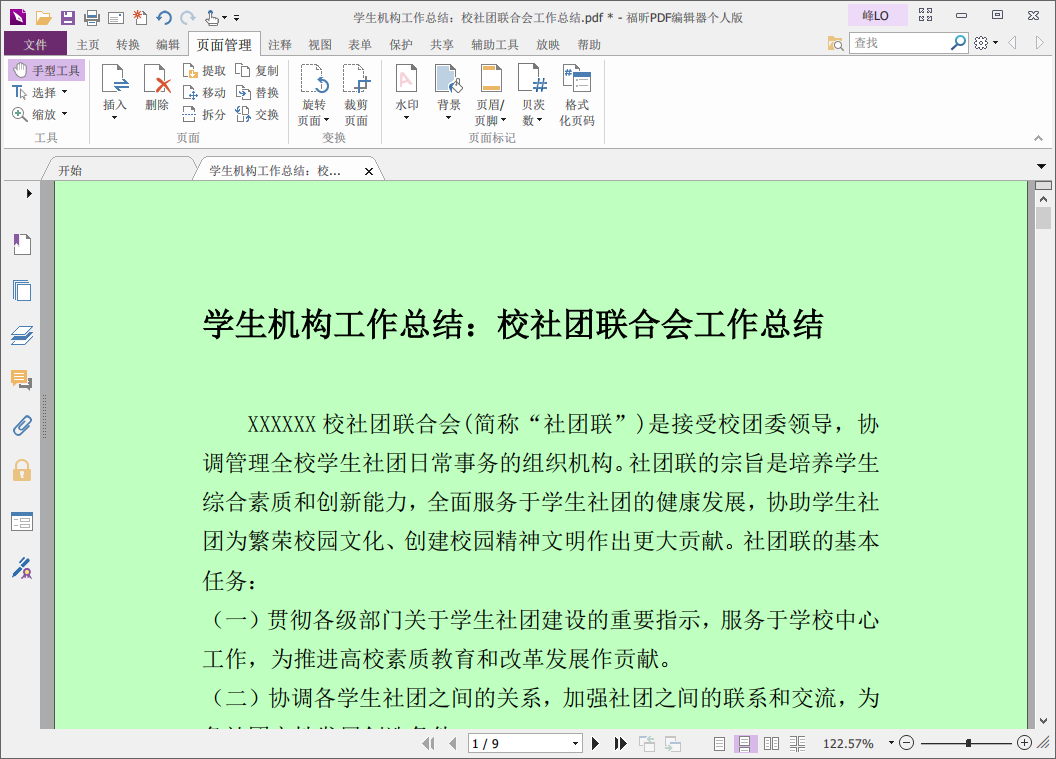Open the layers panel

click(22, 335)
